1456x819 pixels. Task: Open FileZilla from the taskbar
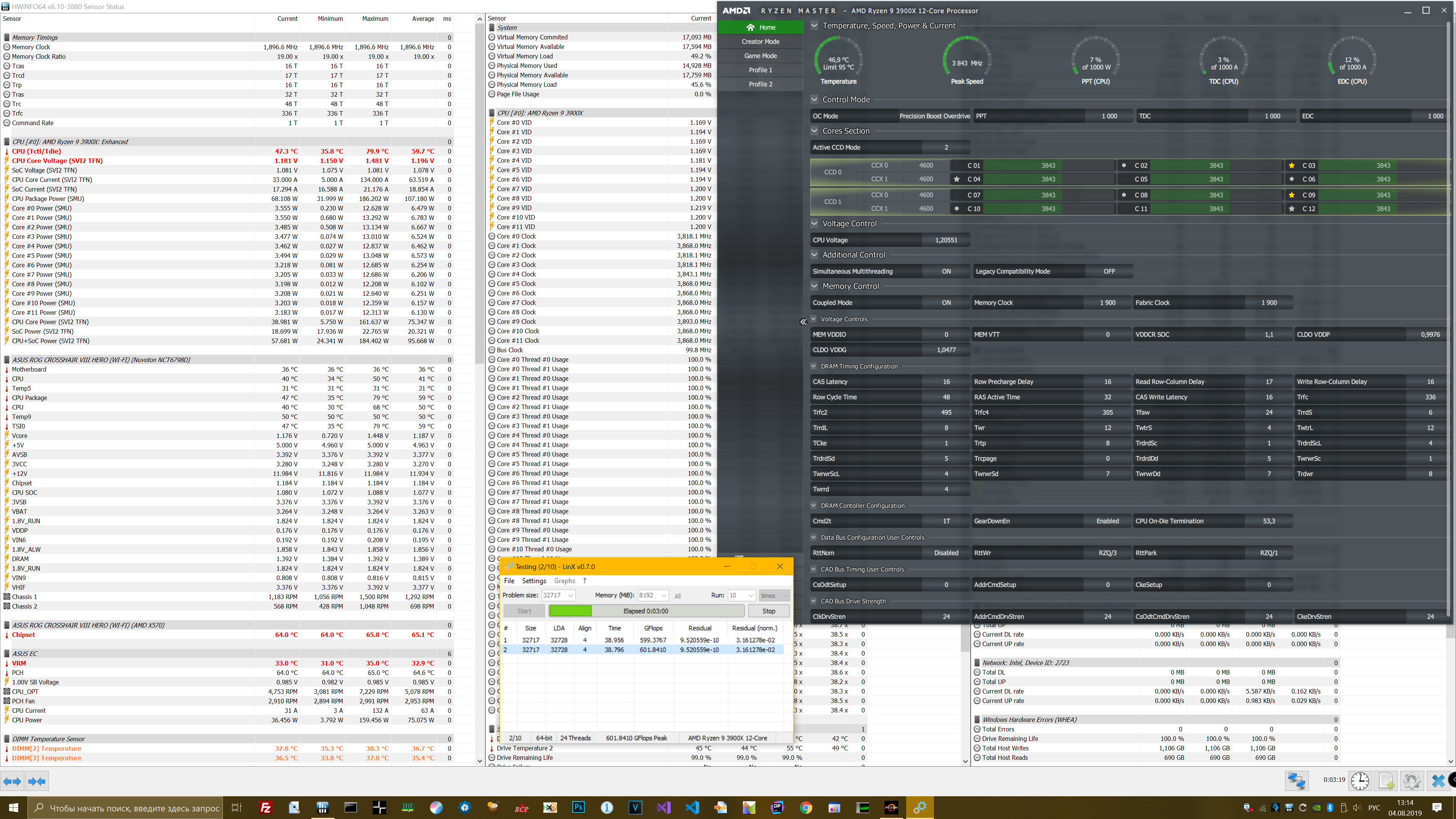click(x=266, y=807)
